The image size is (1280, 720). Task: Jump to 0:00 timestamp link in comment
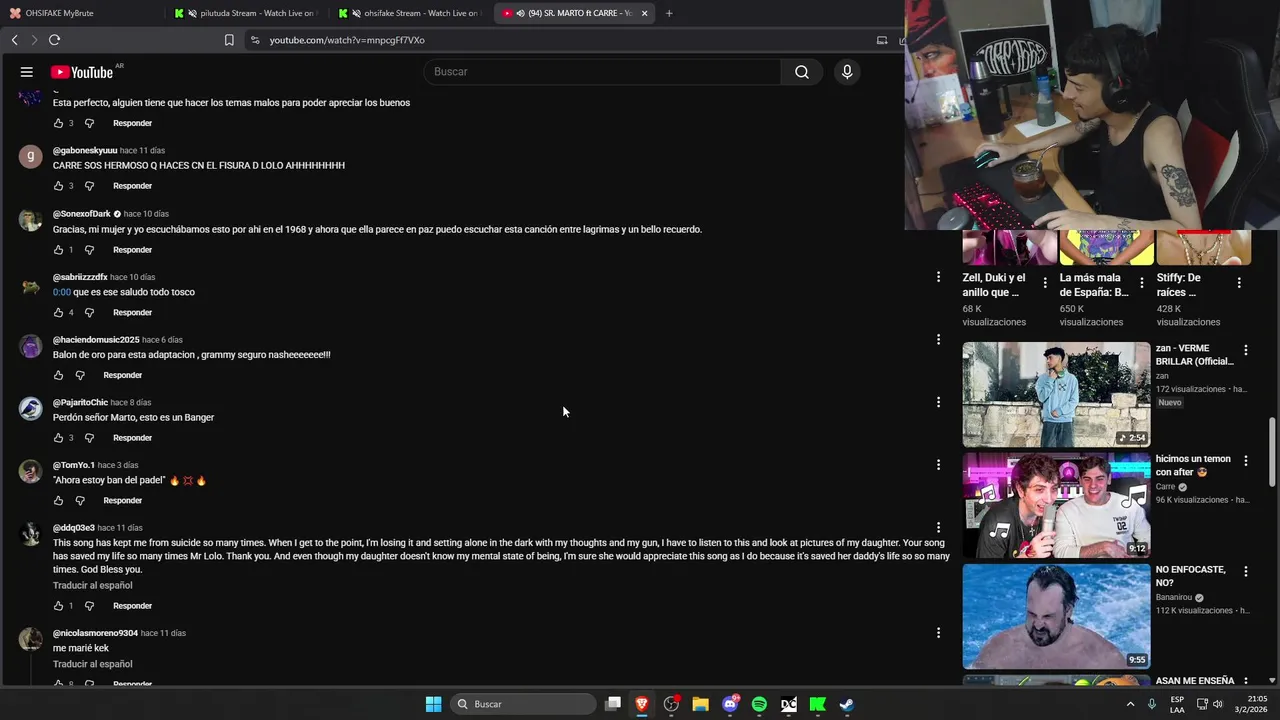[62, 292]
